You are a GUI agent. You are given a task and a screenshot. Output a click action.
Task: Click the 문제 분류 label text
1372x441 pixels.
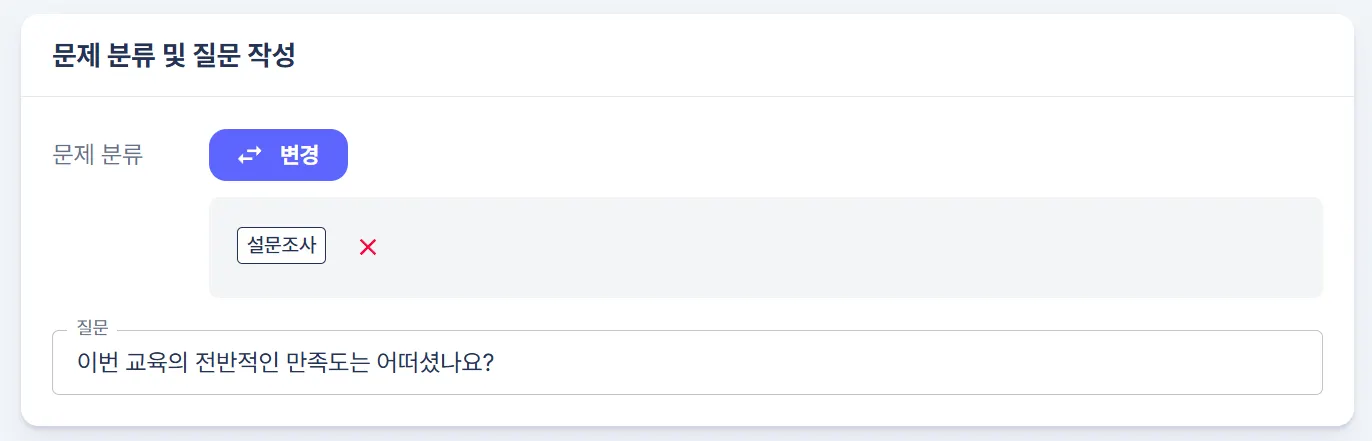click(x=98, y=156)
